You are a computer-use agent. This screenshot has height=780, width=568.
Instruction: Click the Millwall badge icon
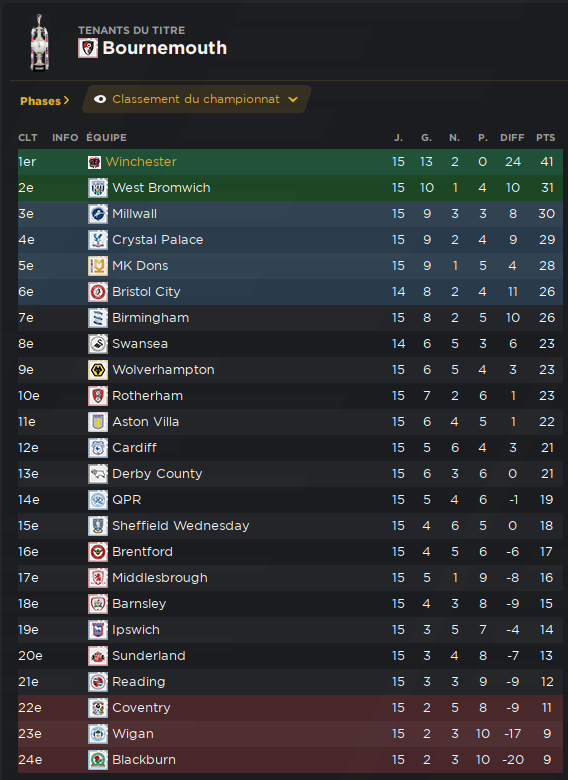(98, 214)
